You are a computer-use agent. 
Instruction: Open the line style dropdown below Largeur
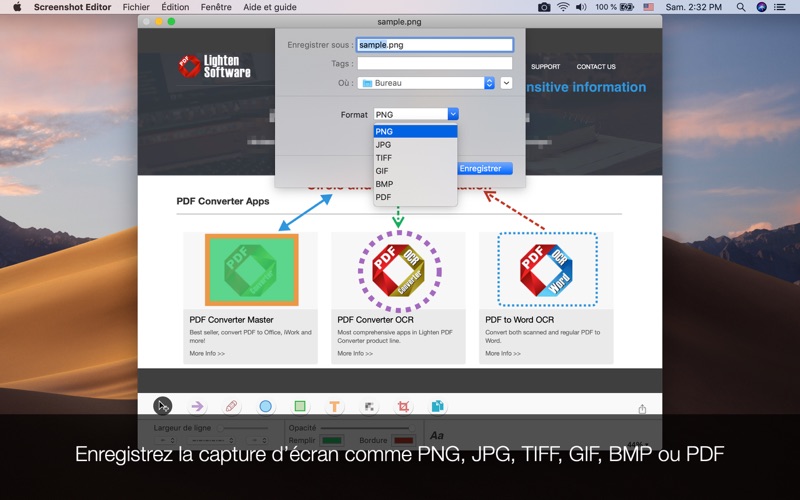click(x=212, y=440)
